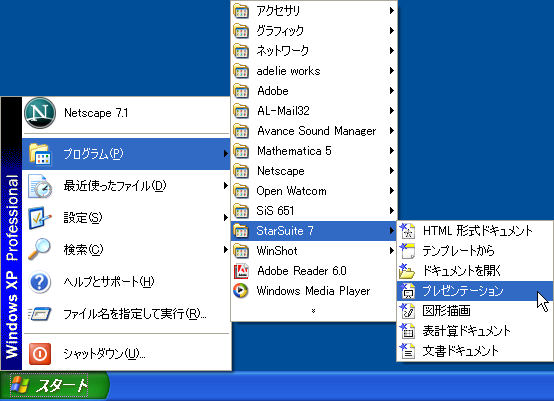This screenshot has height=401, width=554.
Task: Click the Programs folder icon in Start menu
Action: click(40, 154)
